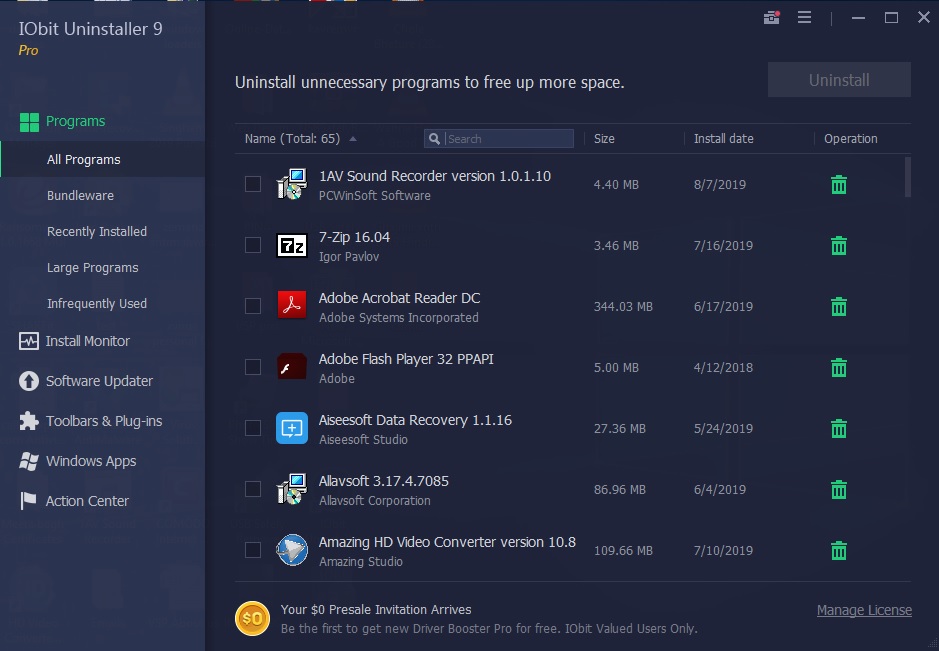Viewport: 939px width, 651px height.
Task: Open the toolbox icon in title bar
Action: click(x=772, y=17)
